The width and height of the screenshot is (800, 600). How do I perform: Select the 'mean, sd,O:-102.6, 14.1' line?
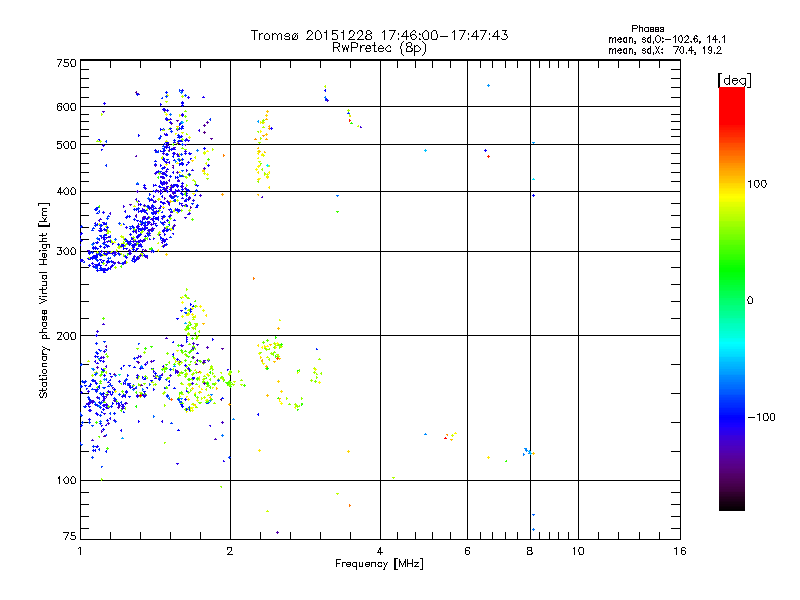pos(667,39)
